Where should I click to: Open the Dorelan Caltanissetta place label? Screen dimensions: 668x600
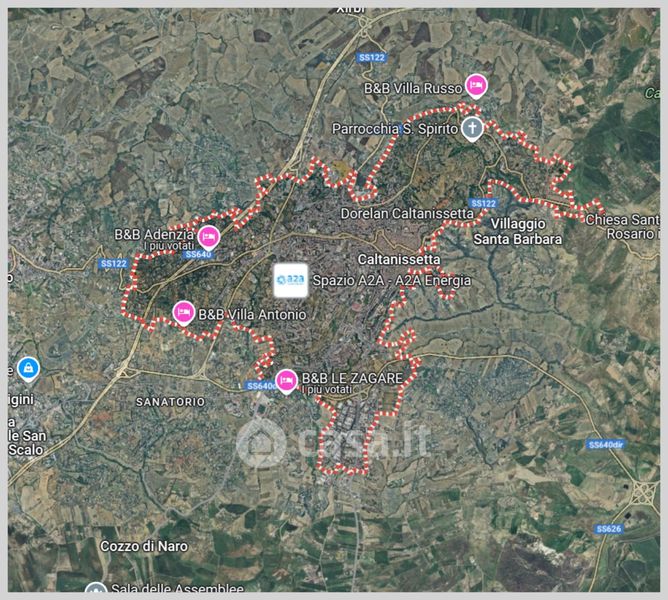click(x=407, y=213)
